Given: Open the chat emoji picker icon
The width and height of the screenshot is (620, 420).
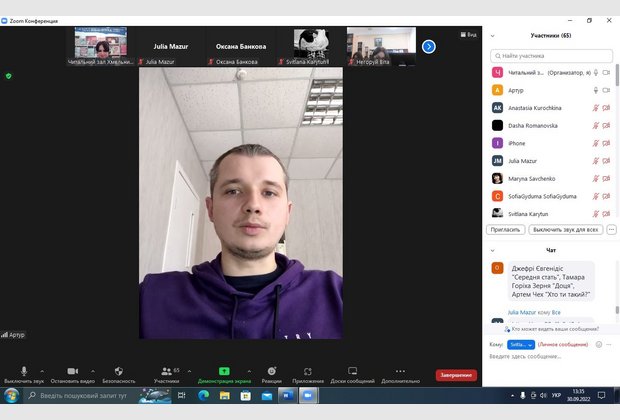Looking at the screenshot, I should coord(599,345).
